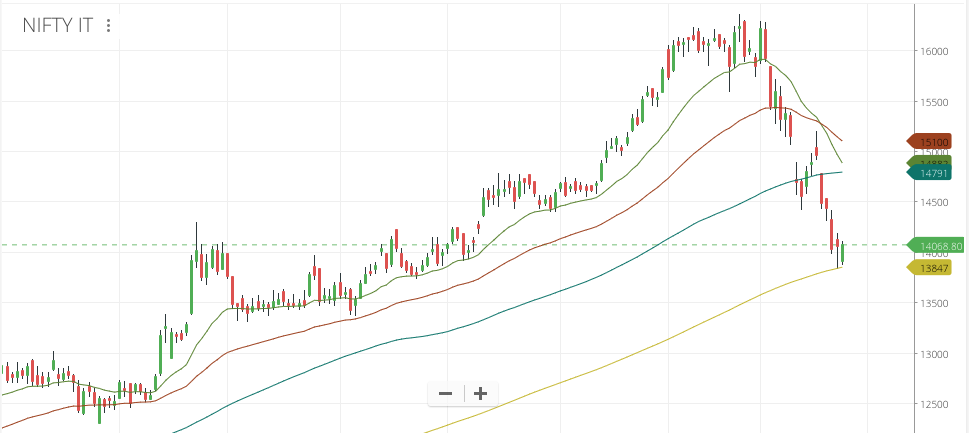This screenshot has width=969, height=433.
Task: Select the teal 14791 price tag
Action: (934, 172)
